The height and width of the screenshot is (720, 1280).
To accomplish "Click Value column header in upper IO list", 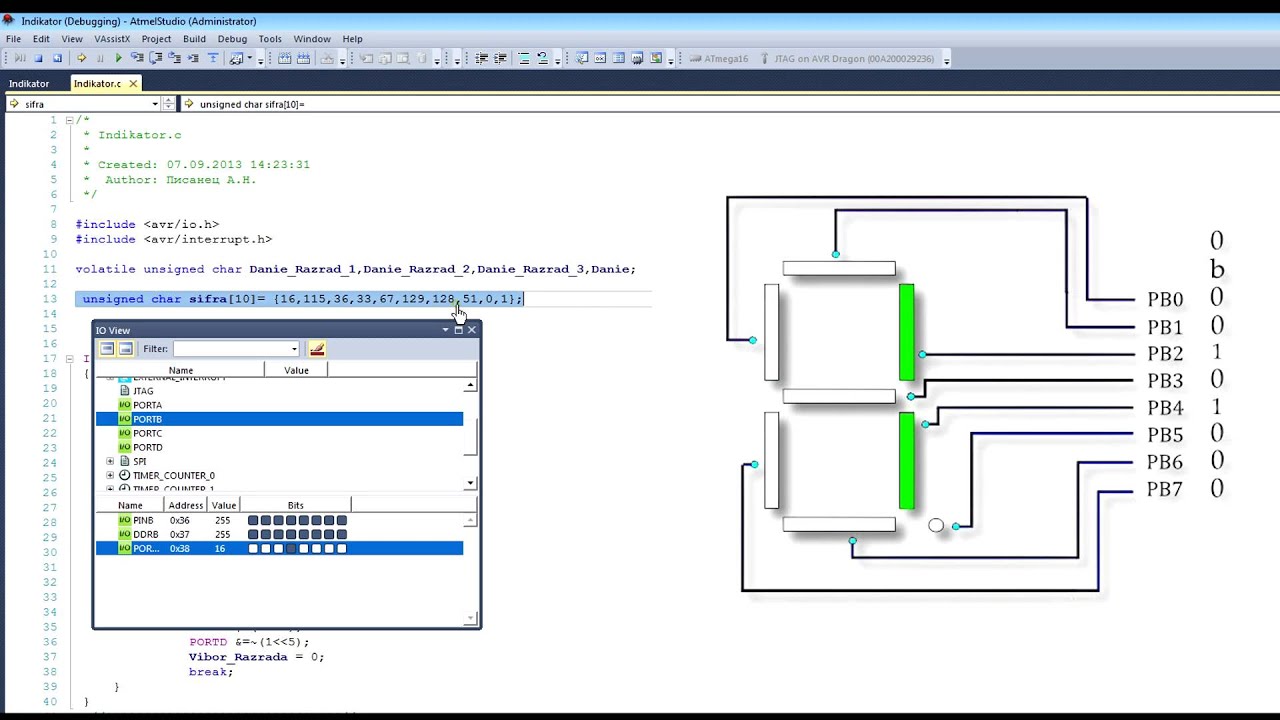I will click(296, 370).
